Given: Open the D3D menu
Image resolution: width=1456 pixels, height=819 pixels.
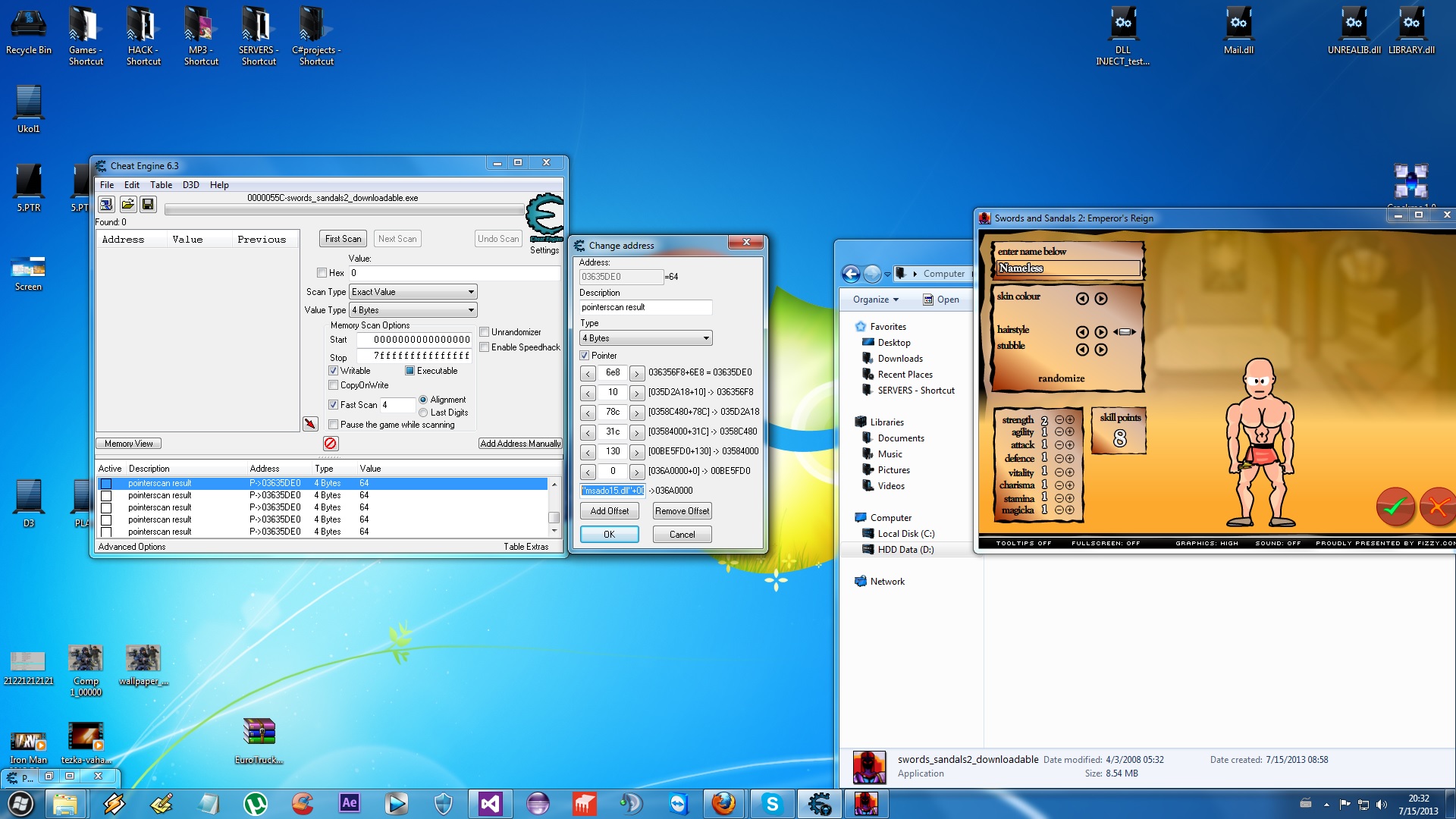Looking at the screenshot, I should (x=190, y=185).
